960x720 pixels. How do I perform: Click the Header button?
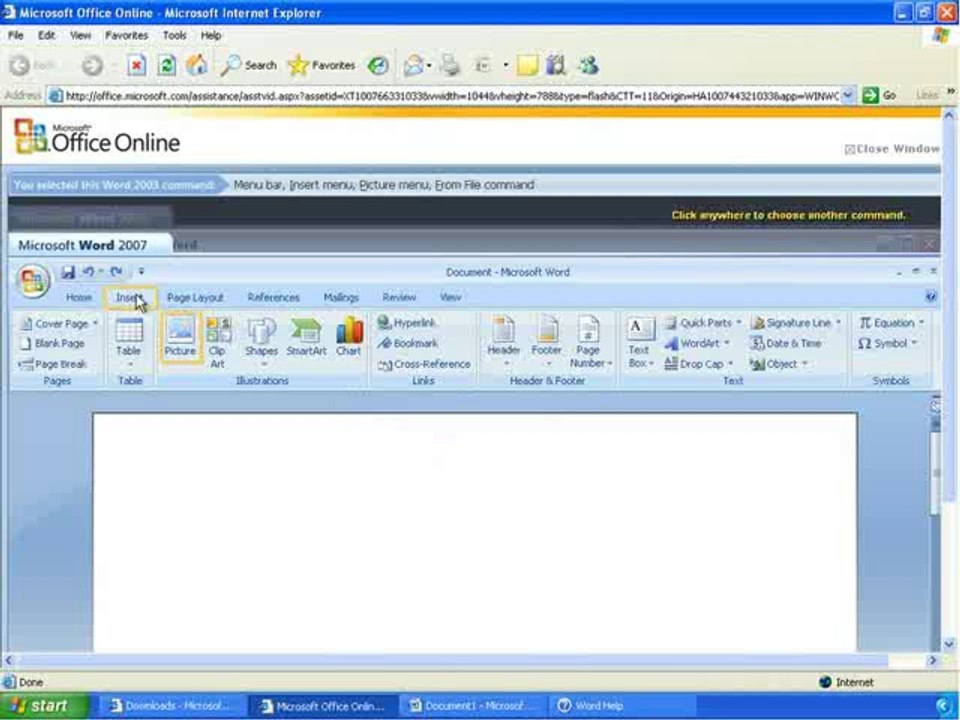503,340
